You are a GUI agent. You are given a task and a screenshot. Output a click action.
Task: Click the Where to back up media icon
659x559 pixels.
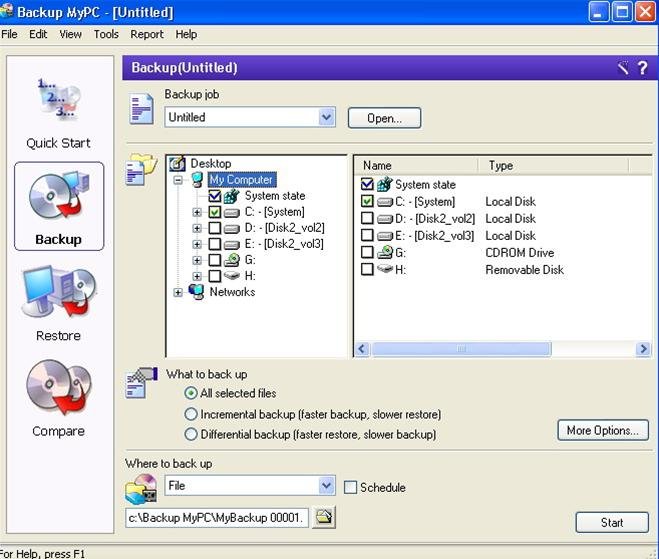pos(141,489)
